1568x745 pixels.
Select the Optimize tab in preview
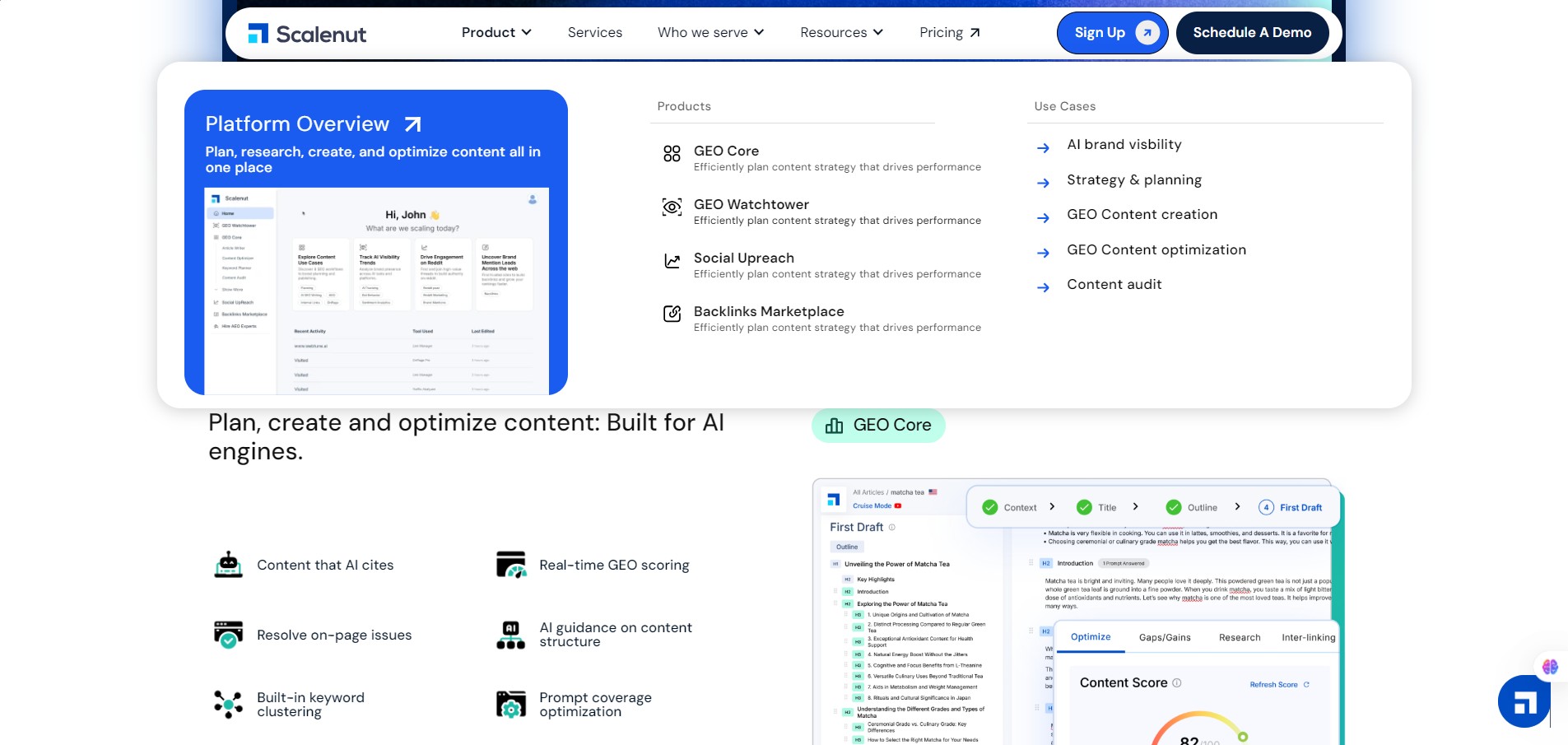[1091, 637]
